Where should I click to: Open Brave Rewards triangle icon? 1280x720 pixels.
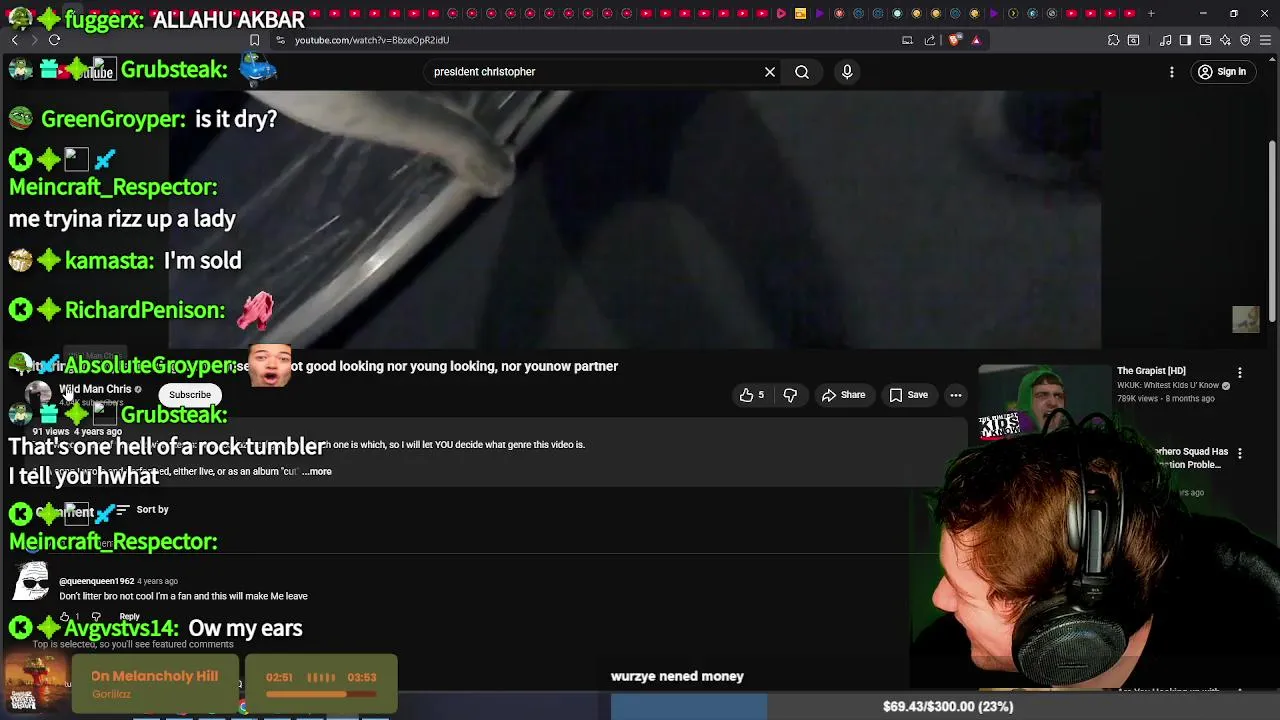[x=976, y=40]
